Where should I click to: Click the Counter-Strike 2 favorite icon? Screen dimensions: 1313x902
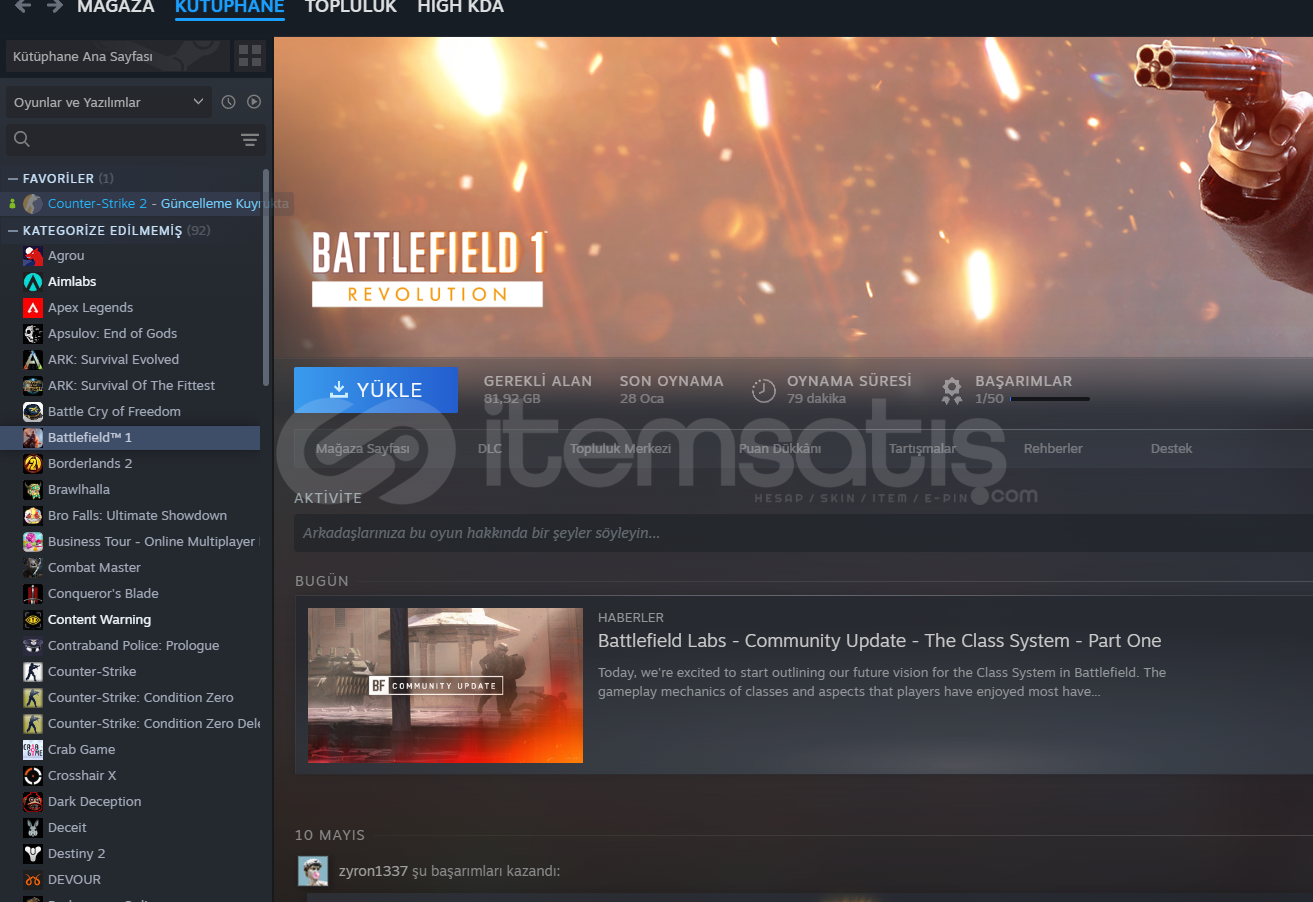tap(33, 204)
